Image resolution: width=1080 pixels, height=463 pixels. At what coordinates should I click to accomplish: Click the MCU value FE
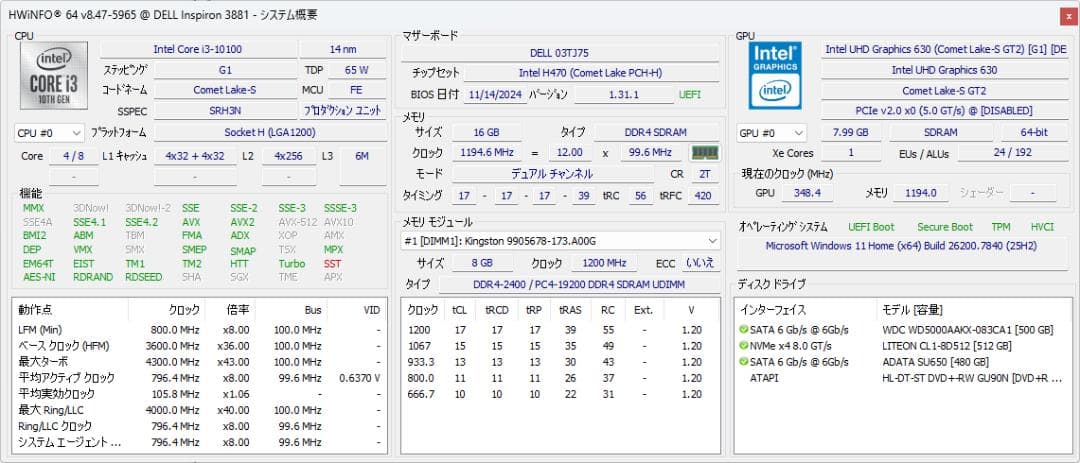click(x=357, y=90)
